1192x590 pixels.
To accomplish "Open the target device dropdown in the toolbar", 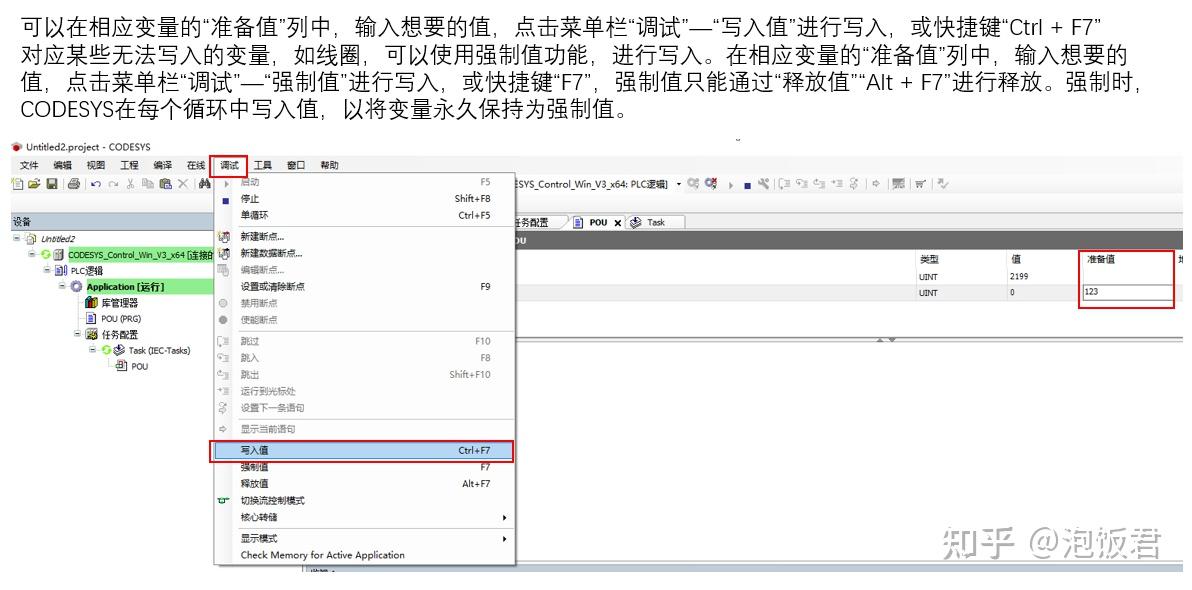I will (x=679, y=184).
